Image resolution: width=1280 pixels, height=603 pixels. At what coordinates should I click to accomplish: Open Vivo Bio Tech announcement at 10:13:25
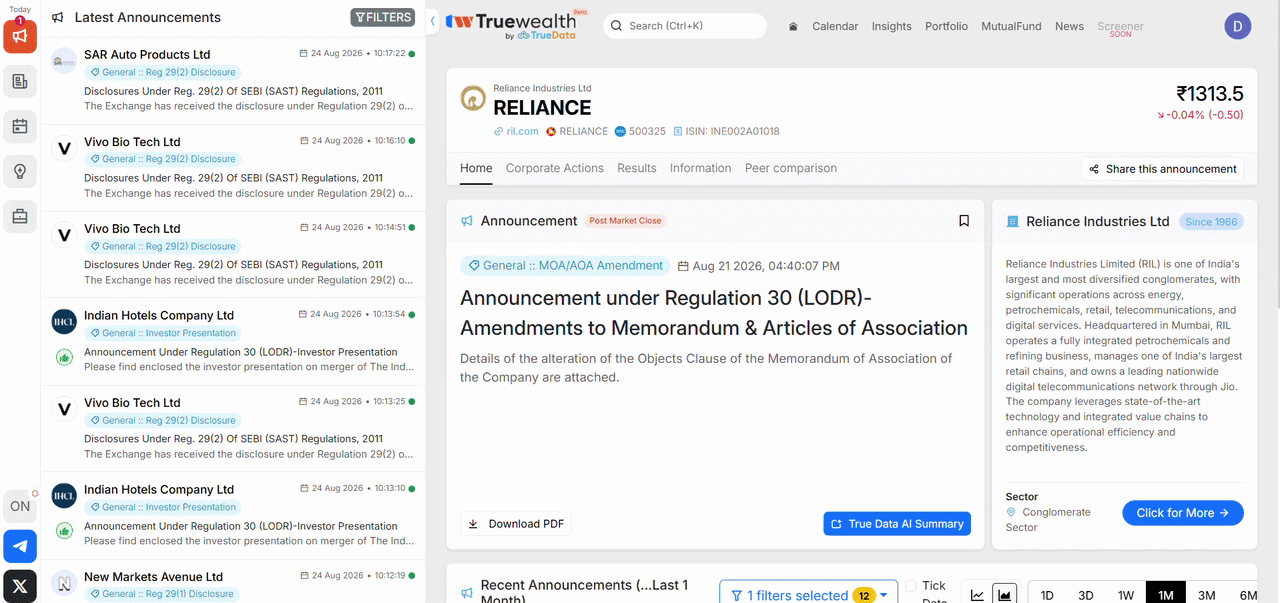[x=233, y=428]
